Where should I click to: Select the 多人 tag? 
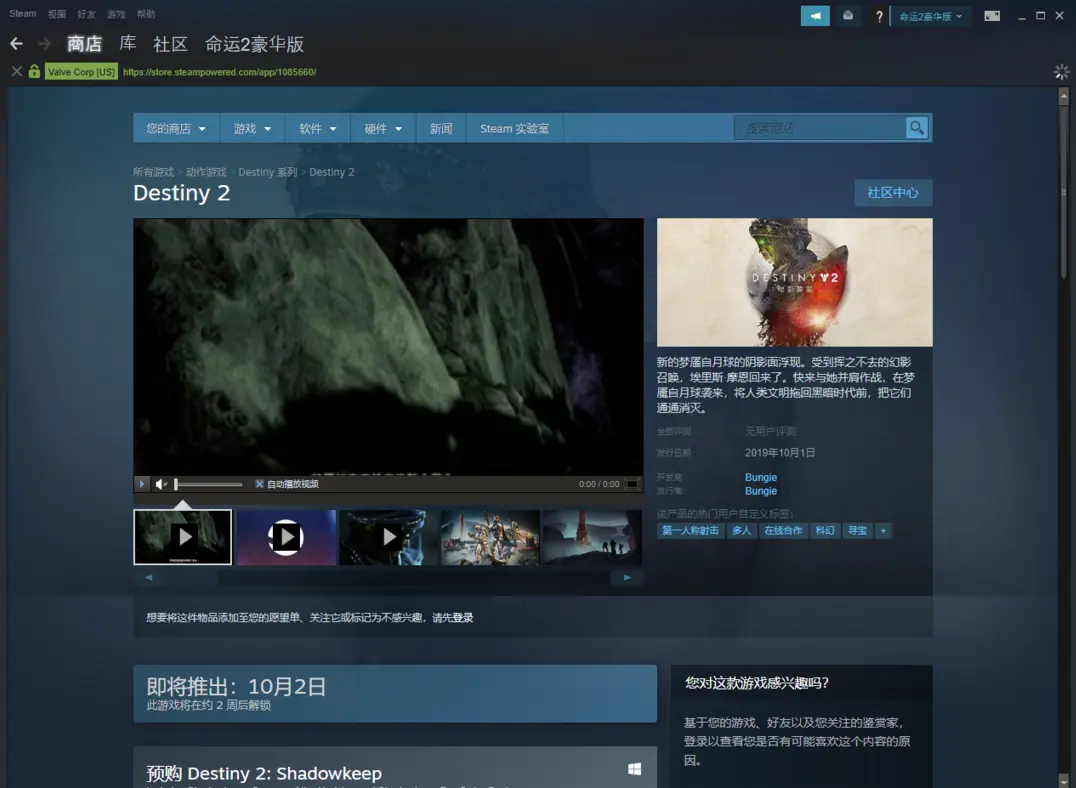click(742, 531)
